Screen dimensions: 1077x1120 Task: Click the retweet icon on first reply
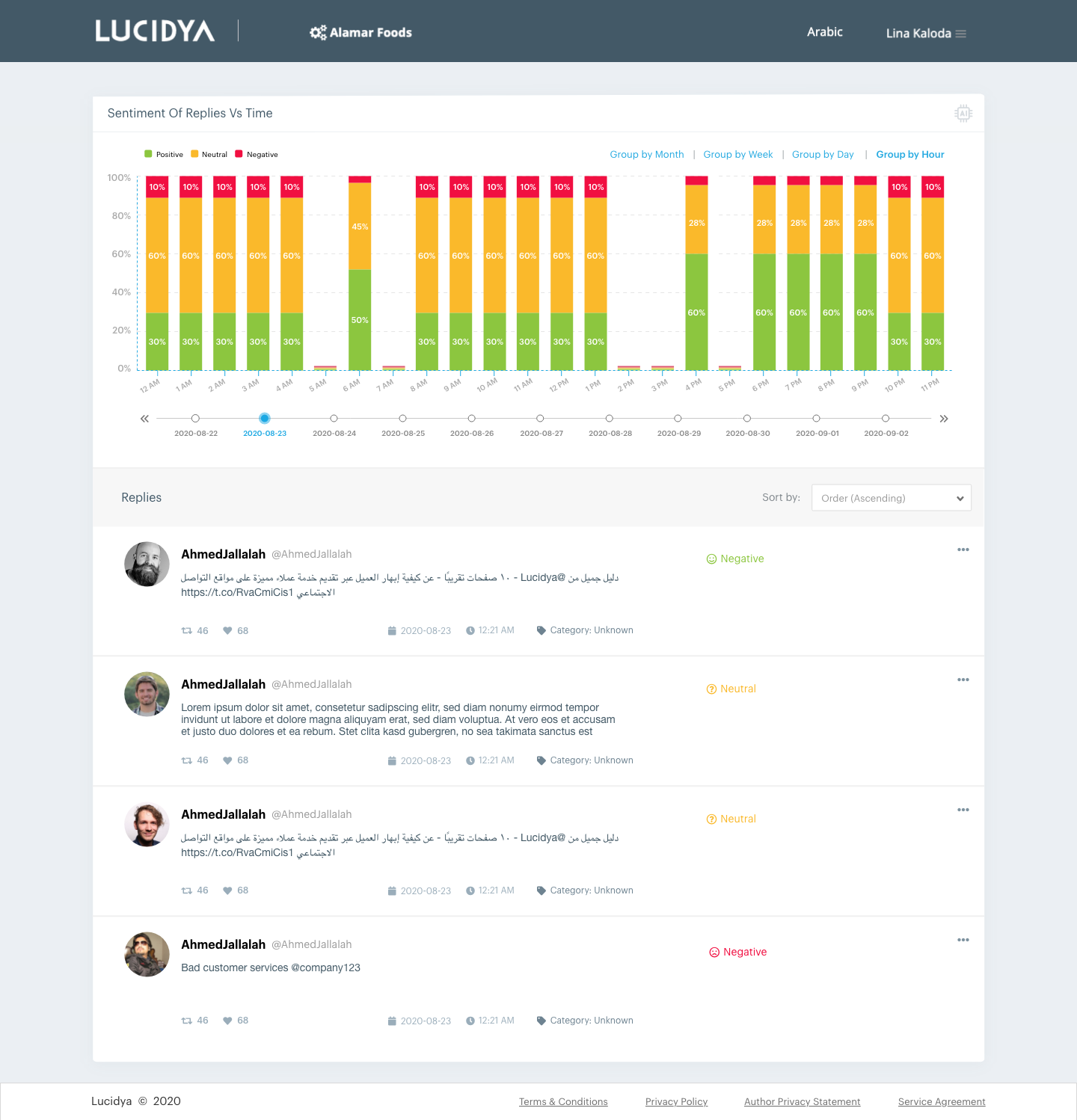coord(186,630)
